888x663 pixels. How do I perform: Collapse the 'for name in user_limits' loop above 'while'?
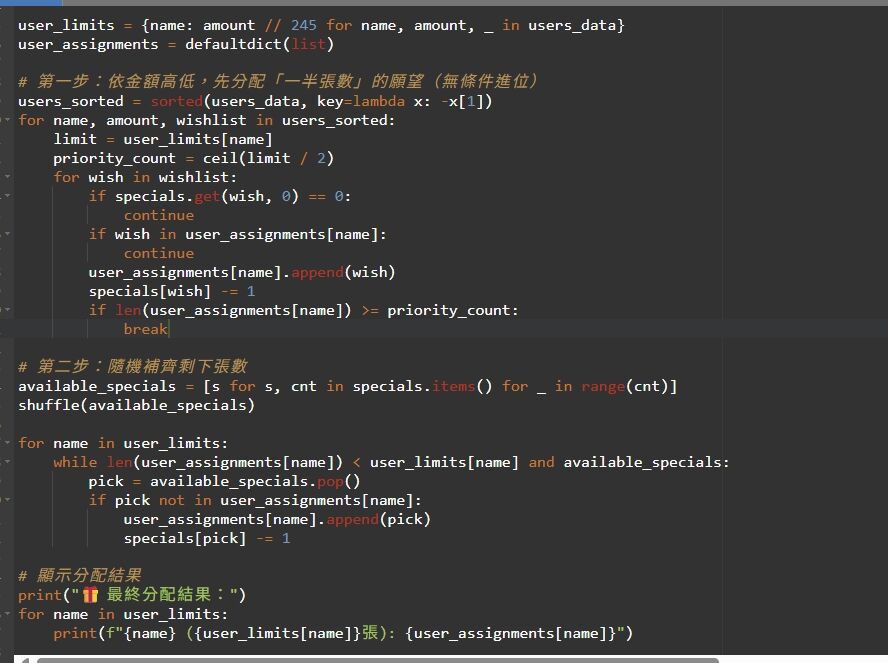click(x=7, y=443)
